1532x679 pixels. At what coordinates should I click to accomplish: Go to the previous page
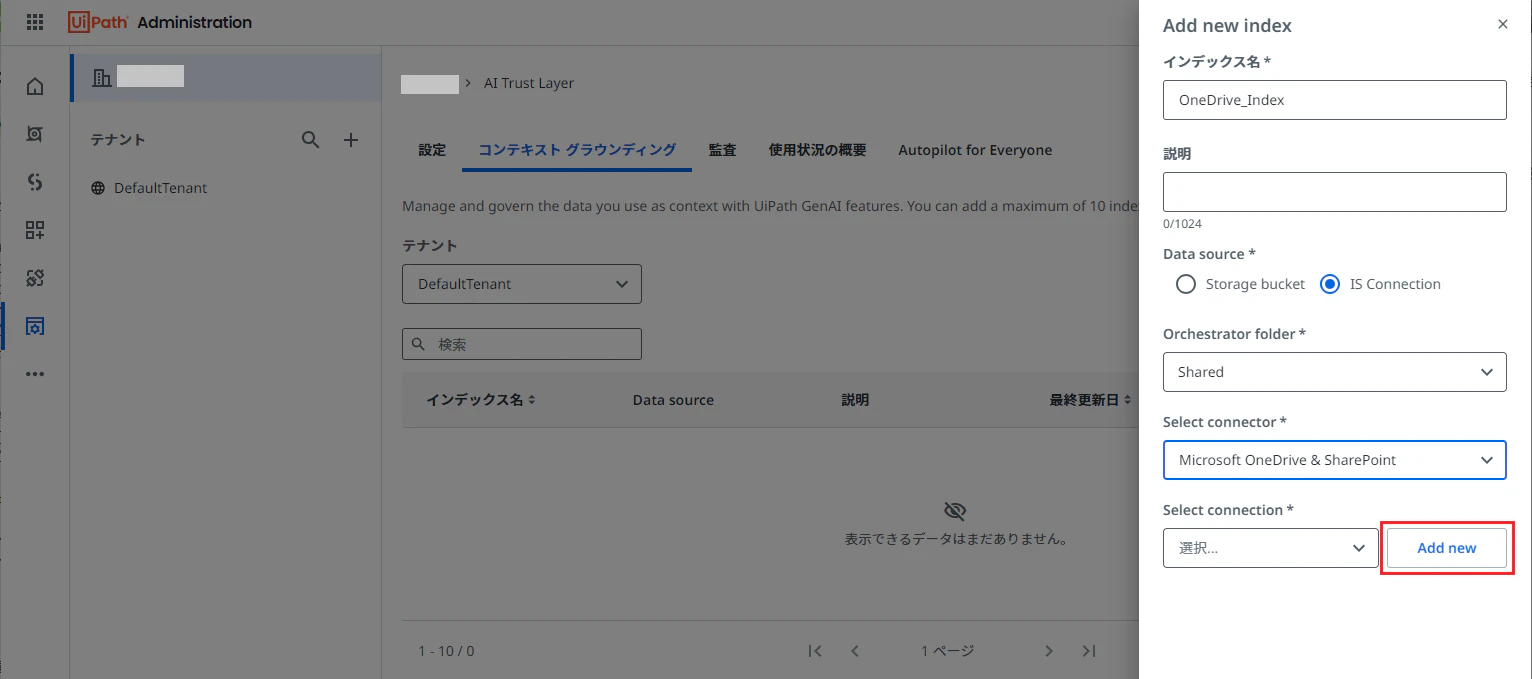855,651
